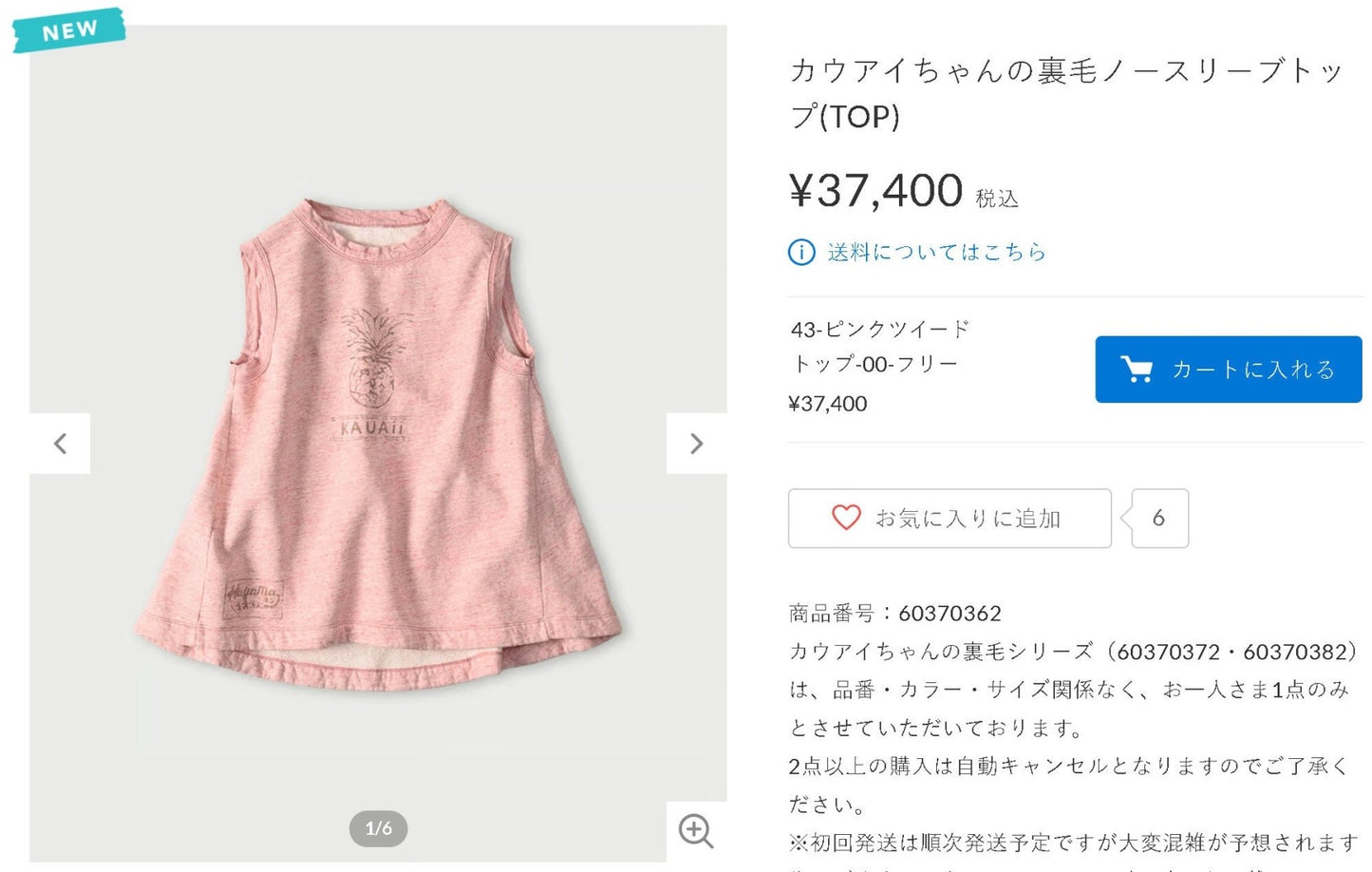
Task: Click the small ¥37,400 variant price
Action: tap(828, 404)
